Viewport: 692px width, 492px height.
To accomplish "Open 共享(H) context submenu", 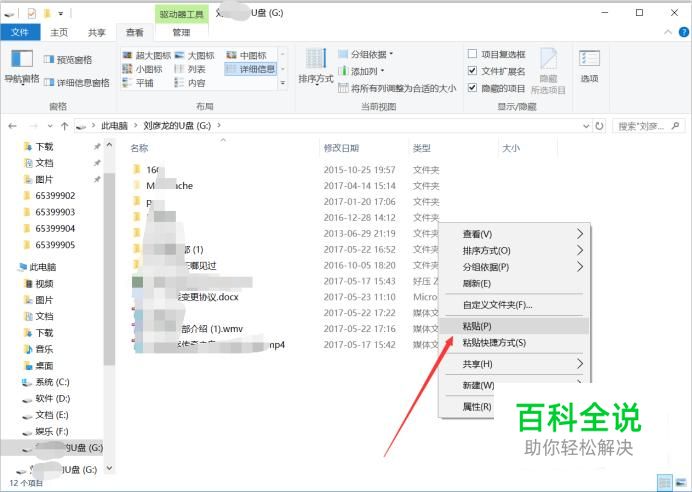I will click(514, 364).
